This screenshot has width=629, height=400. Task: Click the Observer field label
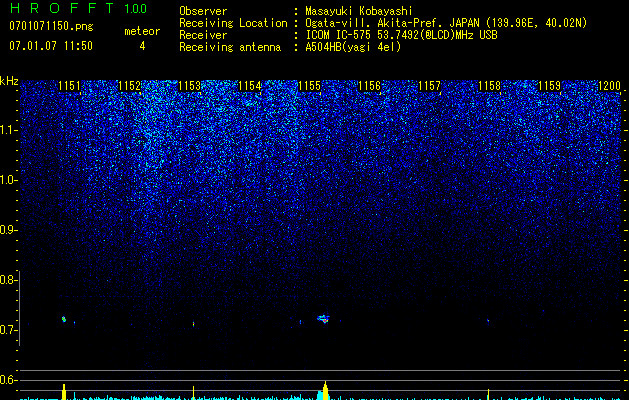click(x=203, y=11)
